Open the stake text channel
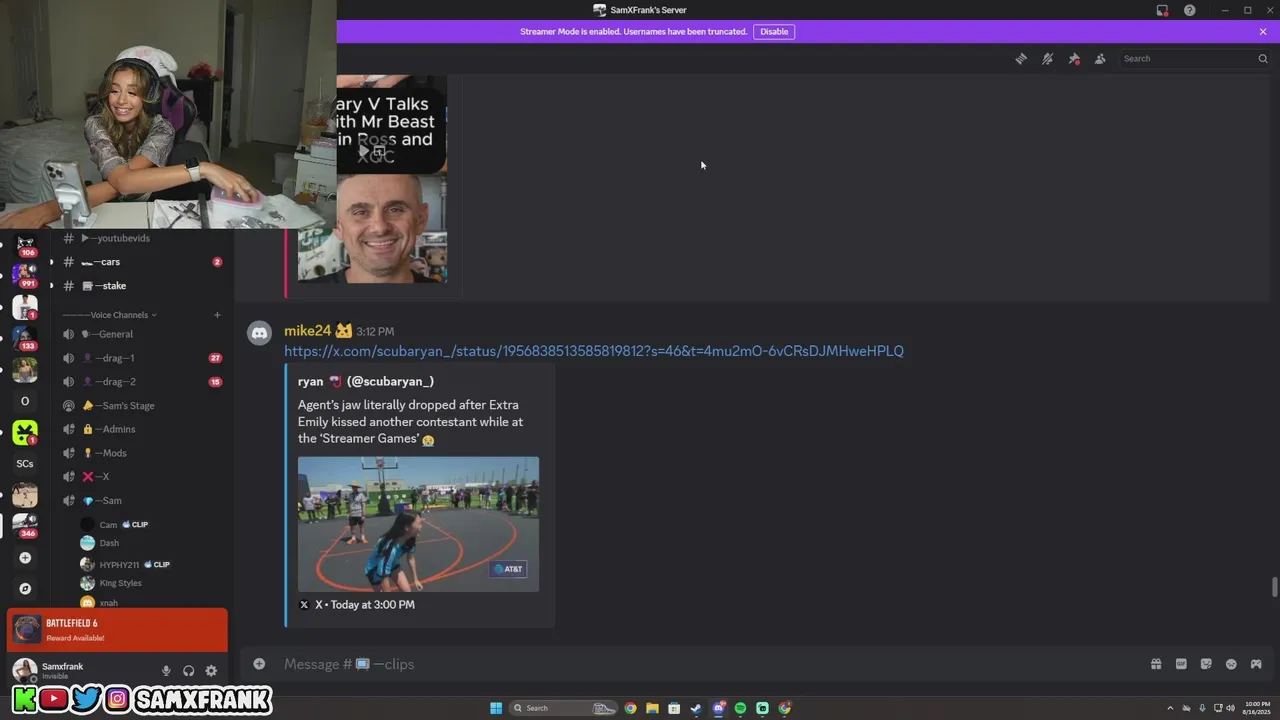1280x720 pixels. [142, 286]
